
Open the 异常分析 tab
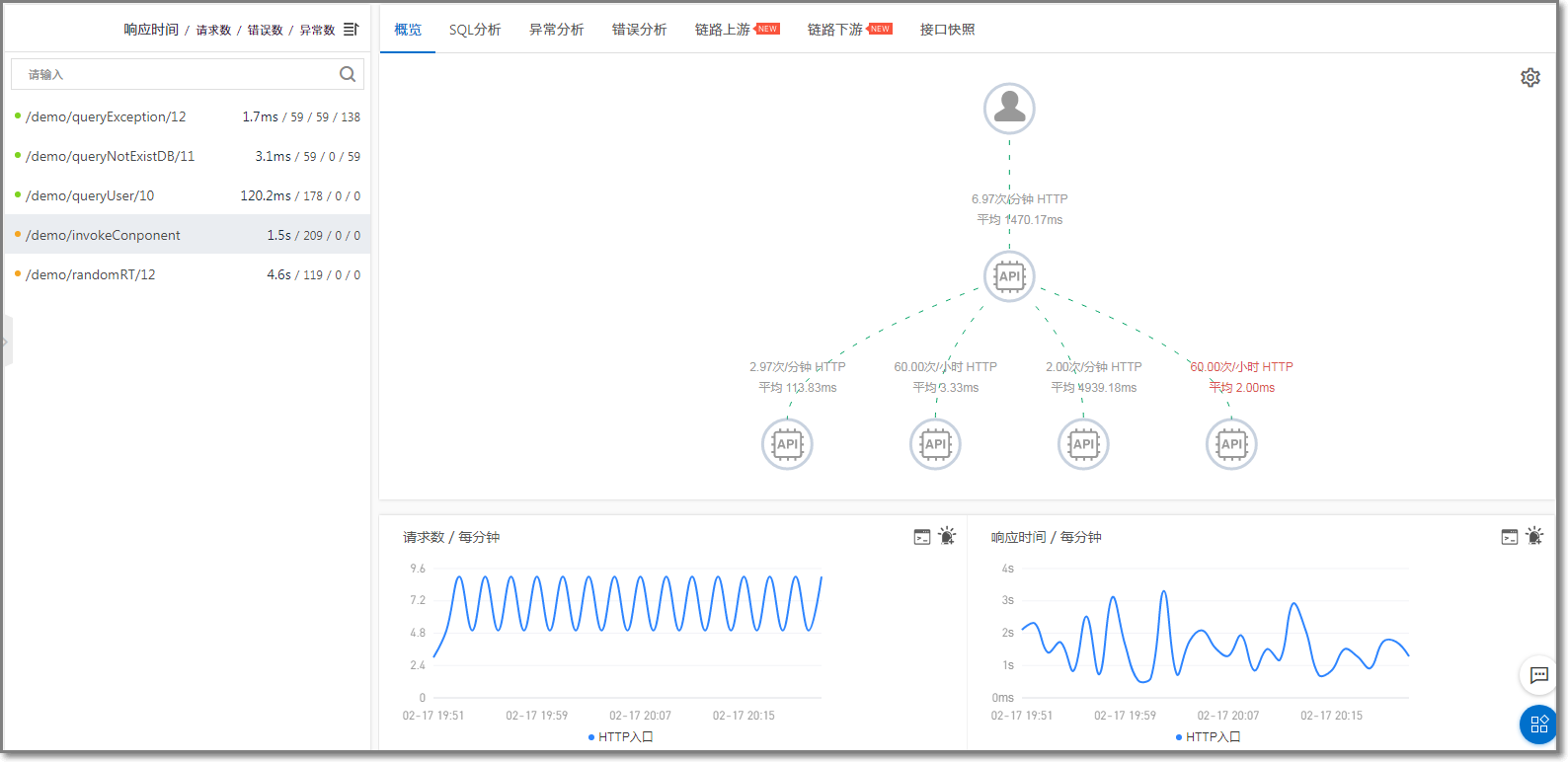tap(557, 30)
